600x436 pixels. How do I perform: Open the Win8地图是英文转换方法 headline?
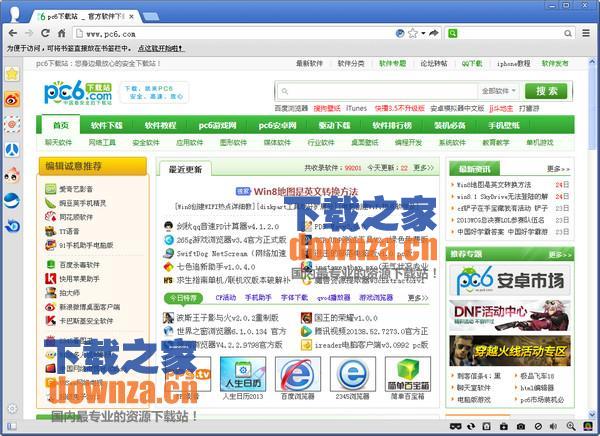(306, 191)
